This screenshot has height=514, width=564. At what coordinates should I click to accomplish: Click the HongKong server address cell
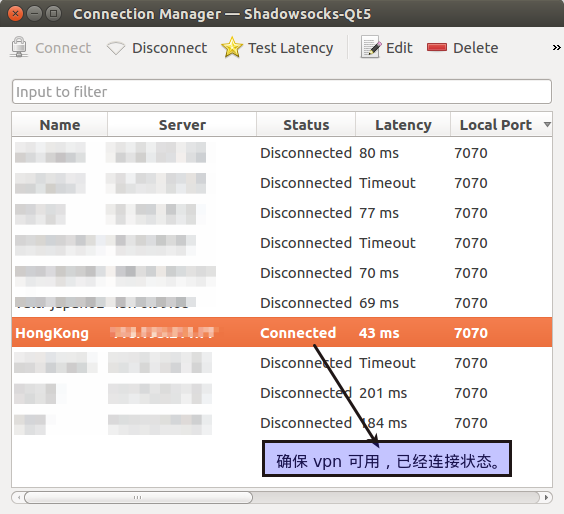click(163, 333)
